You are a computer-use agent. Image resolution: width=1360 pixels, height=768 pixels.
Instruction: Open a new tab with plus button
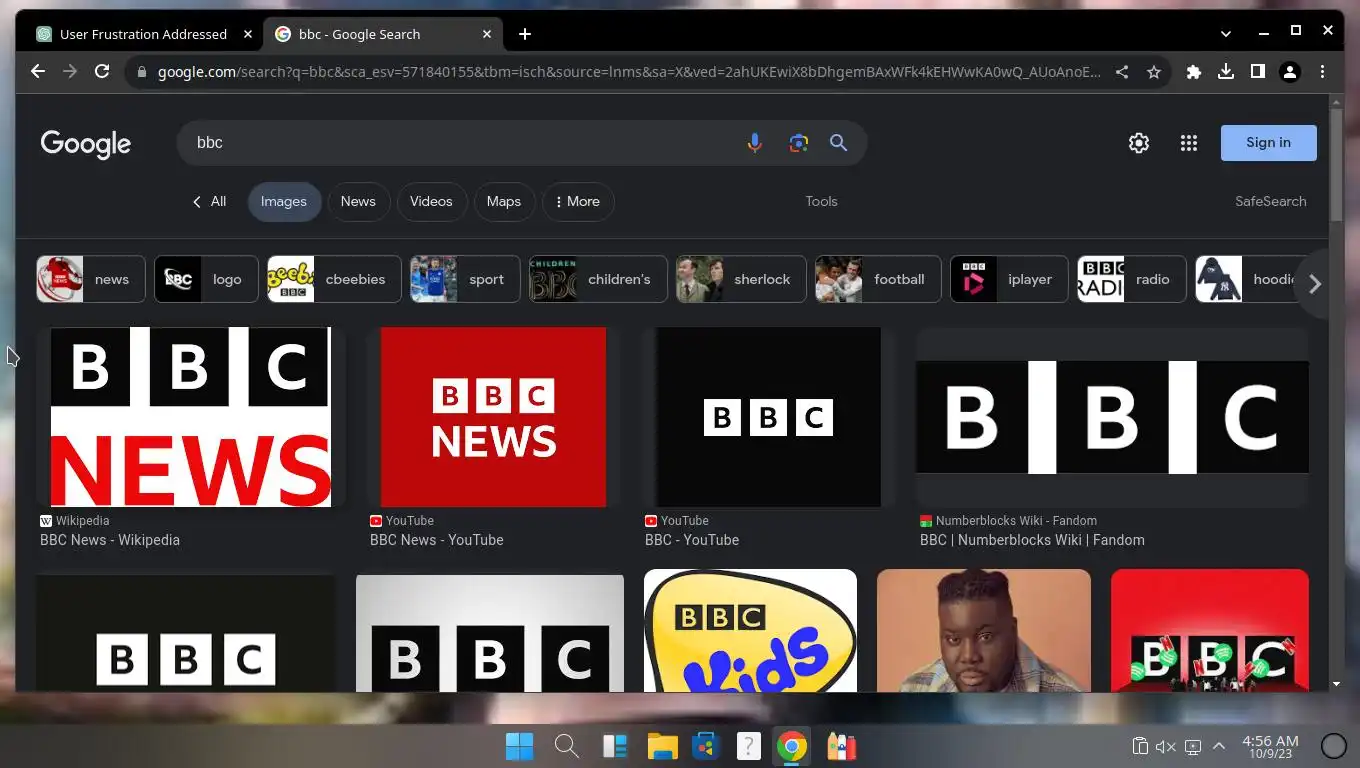[x=525, y=34]
